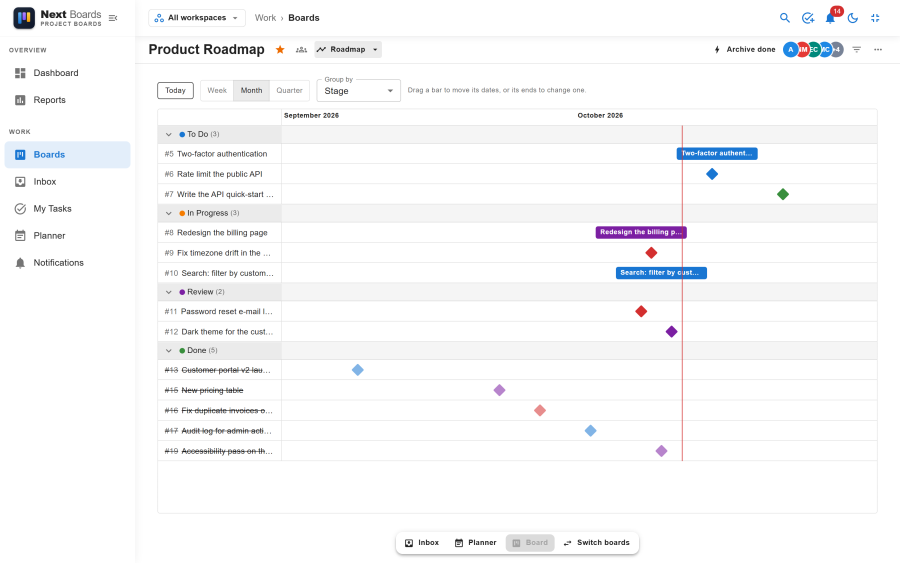Click the Search: filter by custom bar

[x=661, y=273]
